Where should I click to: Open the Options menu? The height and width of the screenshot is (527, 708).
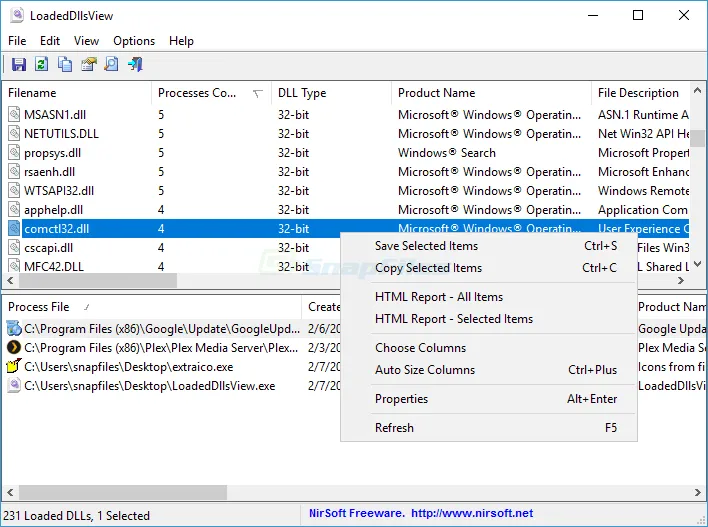[134, 41]
